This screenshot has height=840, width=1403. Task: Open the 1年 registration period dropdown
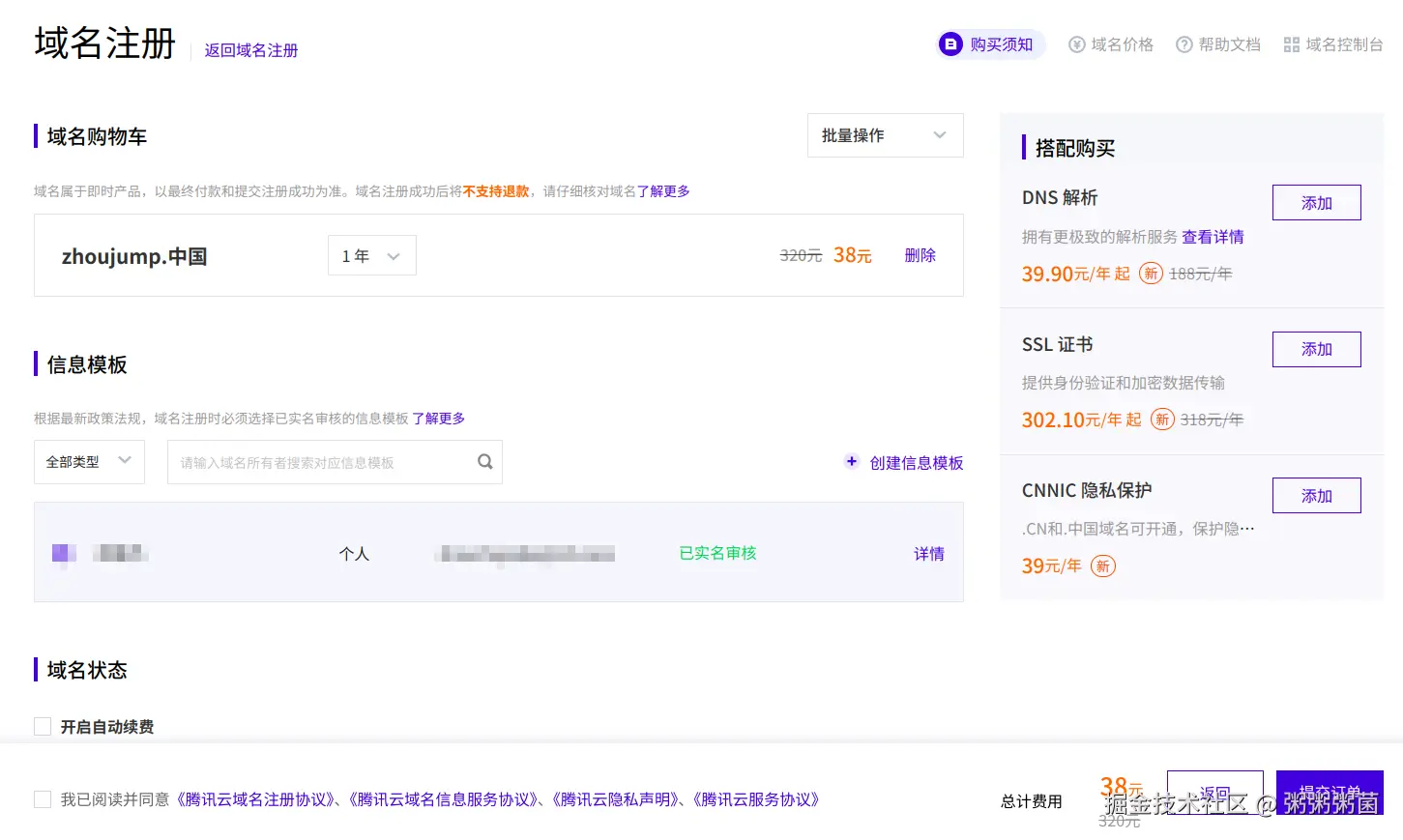coord(372,255)
